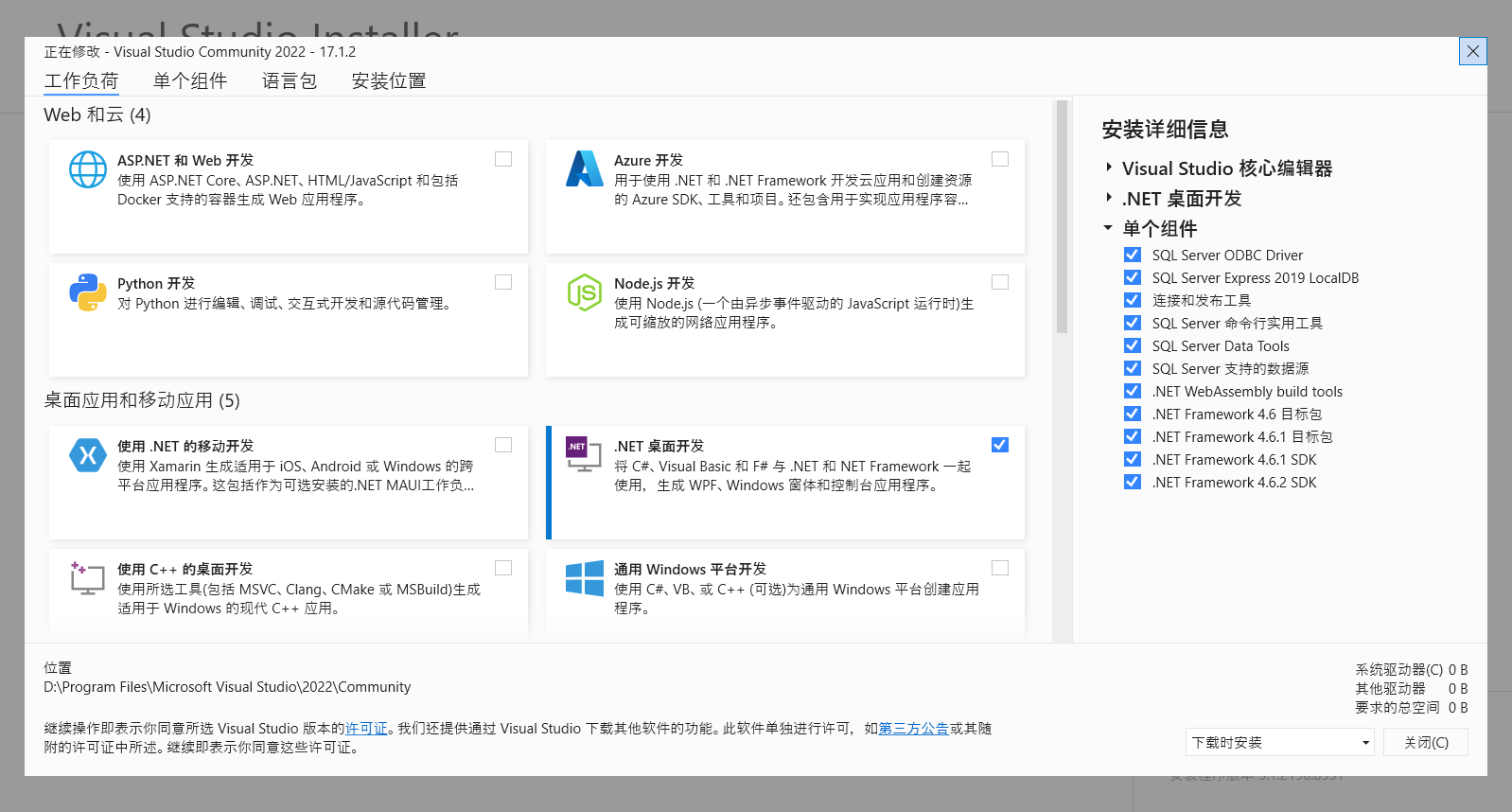The height and width of the screenshot is (812, 1512).
Task: Click the 关闭(C) button
Action: [1426, 742]
